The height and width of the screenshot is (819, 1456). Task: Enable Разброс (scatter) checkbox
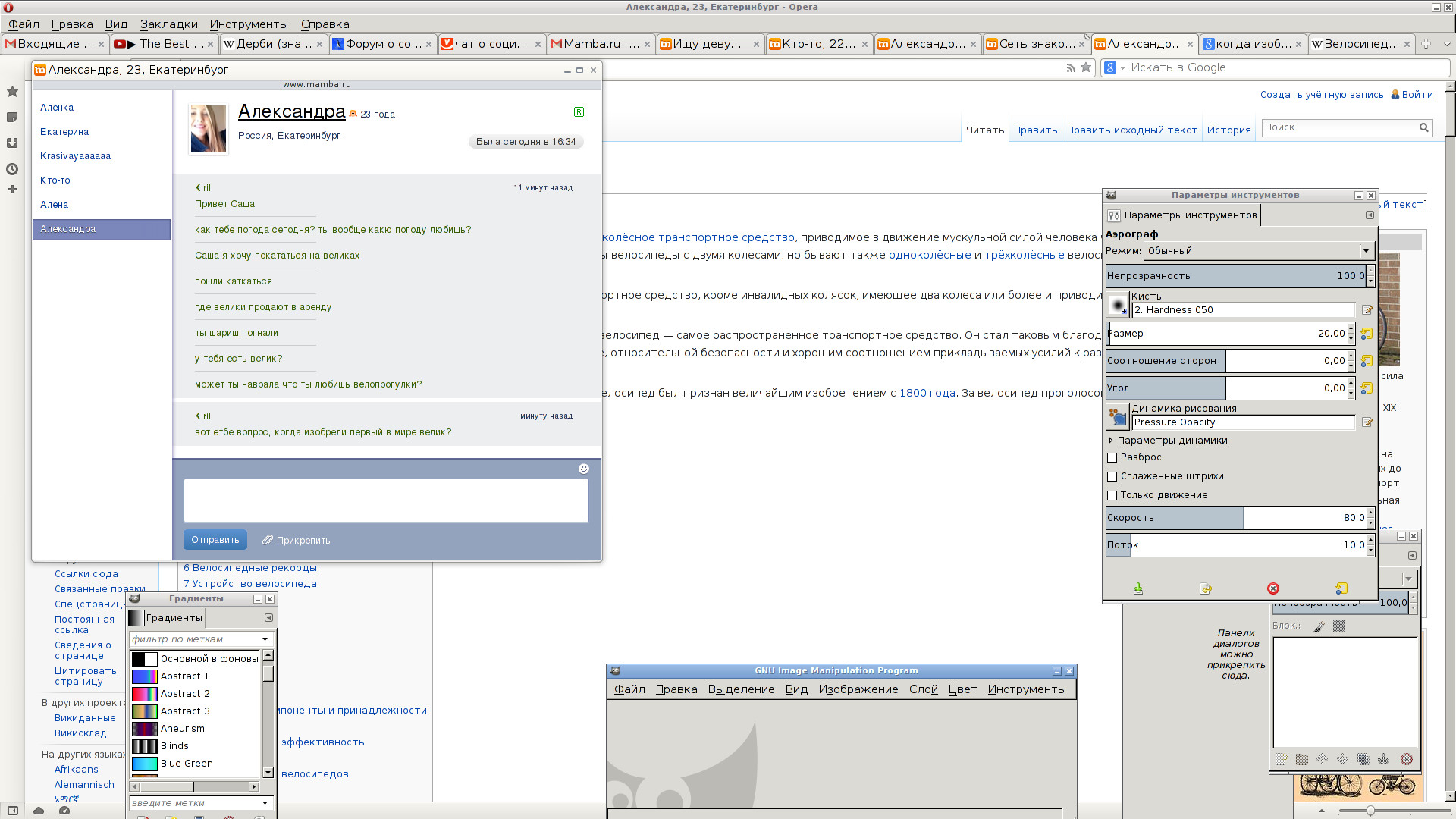pos(1112,458)
